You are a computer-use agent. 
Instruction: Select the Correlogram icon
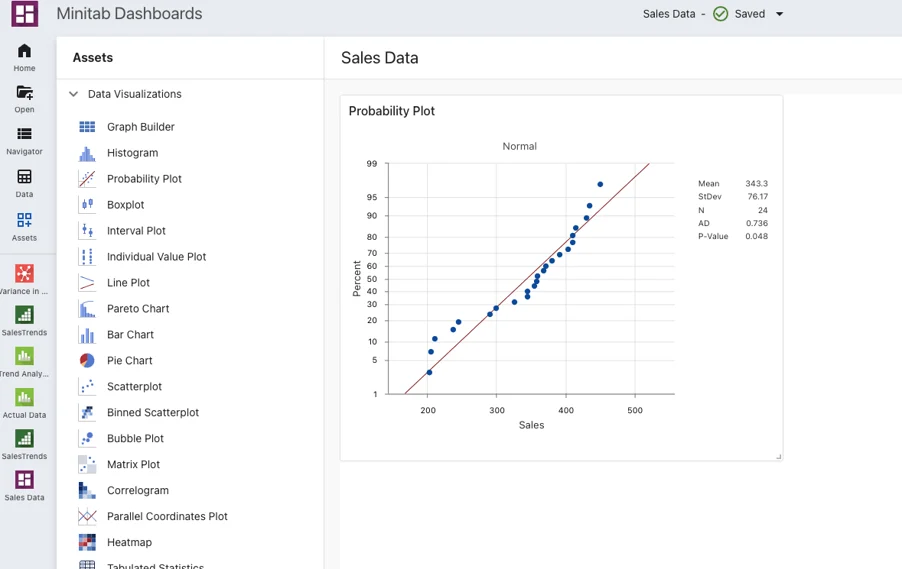tap(87, 491)
